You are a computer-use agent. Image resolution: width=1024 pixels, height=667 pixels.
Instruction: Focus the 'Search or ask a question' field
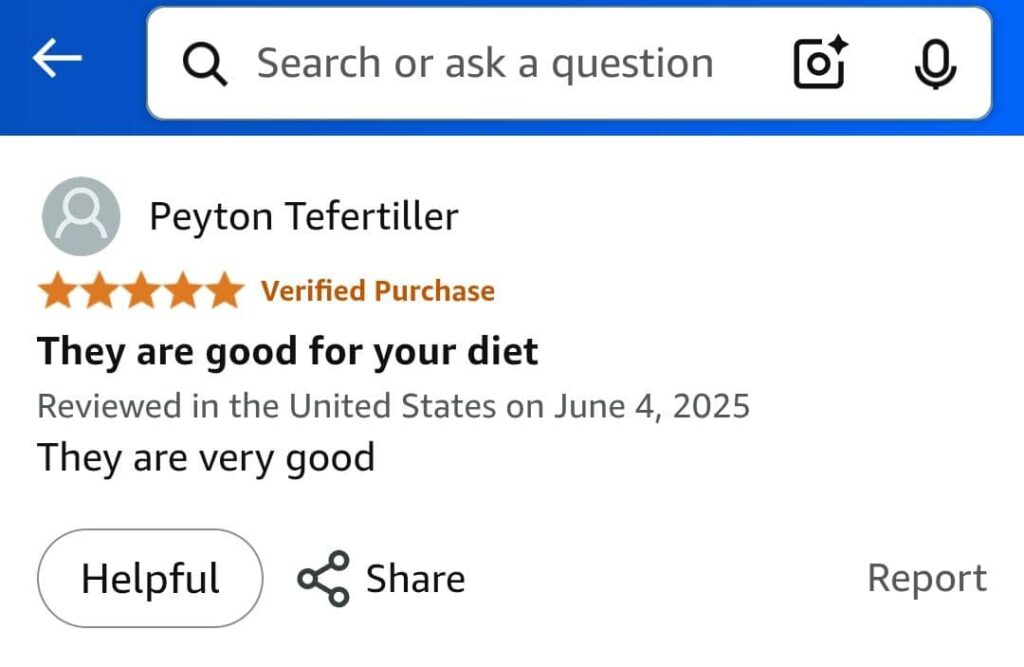click(485, 64)
